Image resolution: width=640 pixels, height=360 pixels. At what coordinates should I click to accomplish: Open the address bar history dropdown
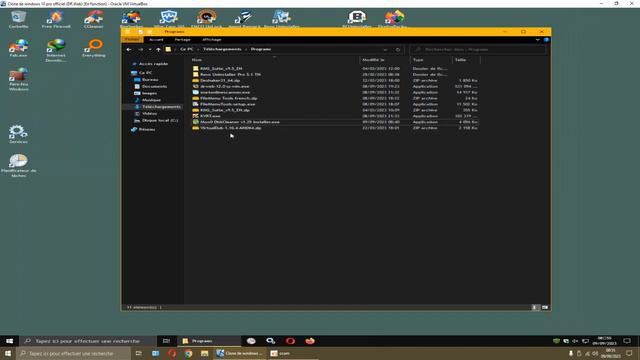(385, 49)
